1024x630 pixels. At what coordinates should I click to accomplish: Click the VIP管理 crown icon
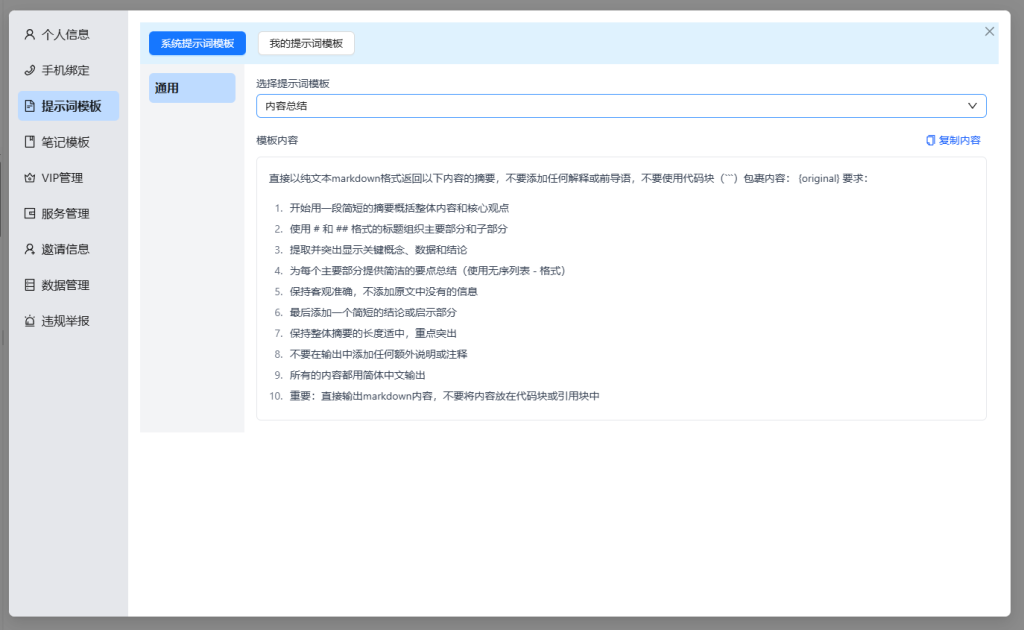29,178
